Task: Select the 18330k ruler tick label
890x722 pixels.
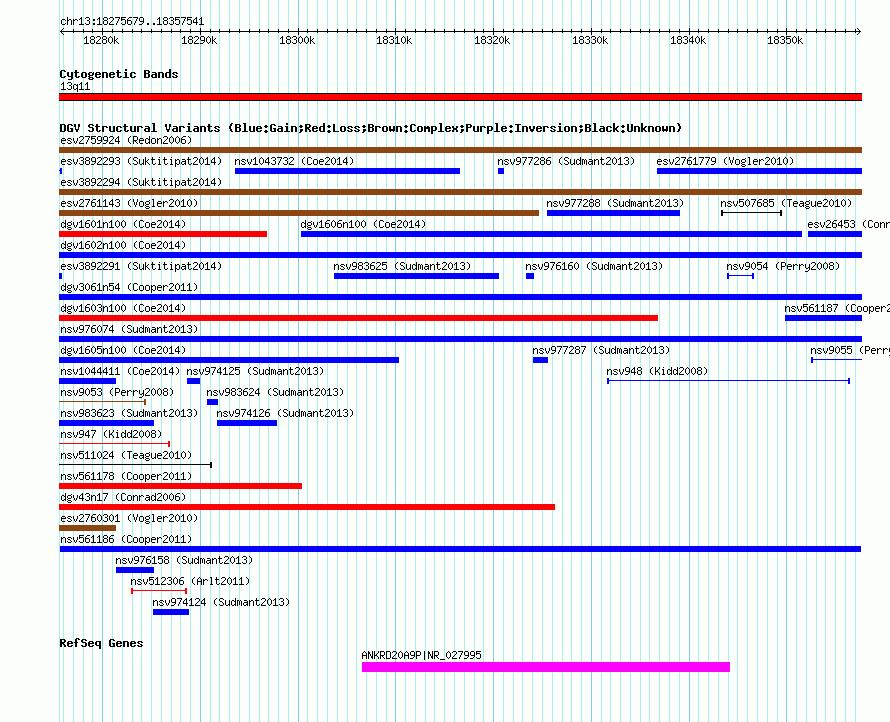Action: click(x=590, y=40)
